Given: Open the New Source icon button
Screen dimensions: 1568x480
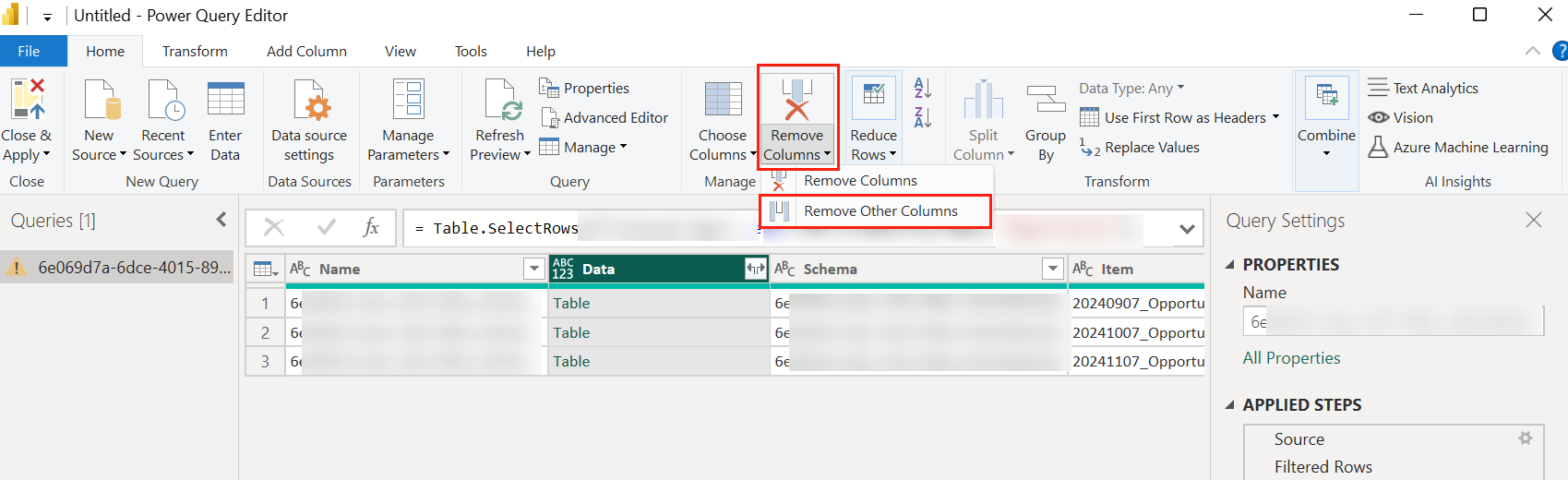Looking at the screenshot, I should [x=101, y=99].
